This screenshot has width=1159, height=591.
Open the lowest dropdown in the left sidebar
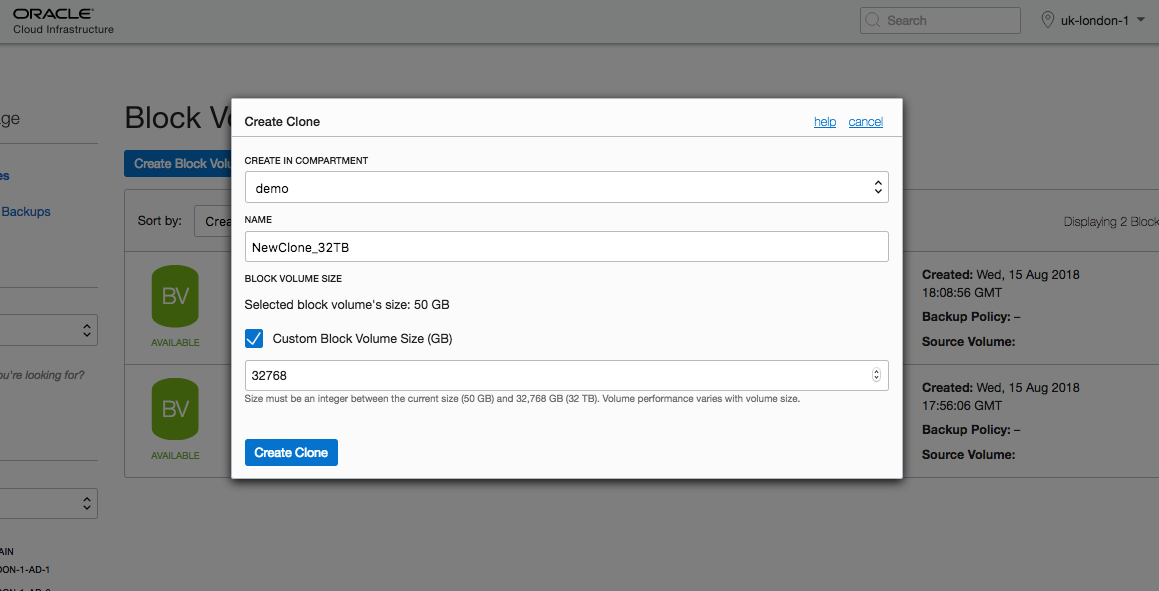click(48, 502)
